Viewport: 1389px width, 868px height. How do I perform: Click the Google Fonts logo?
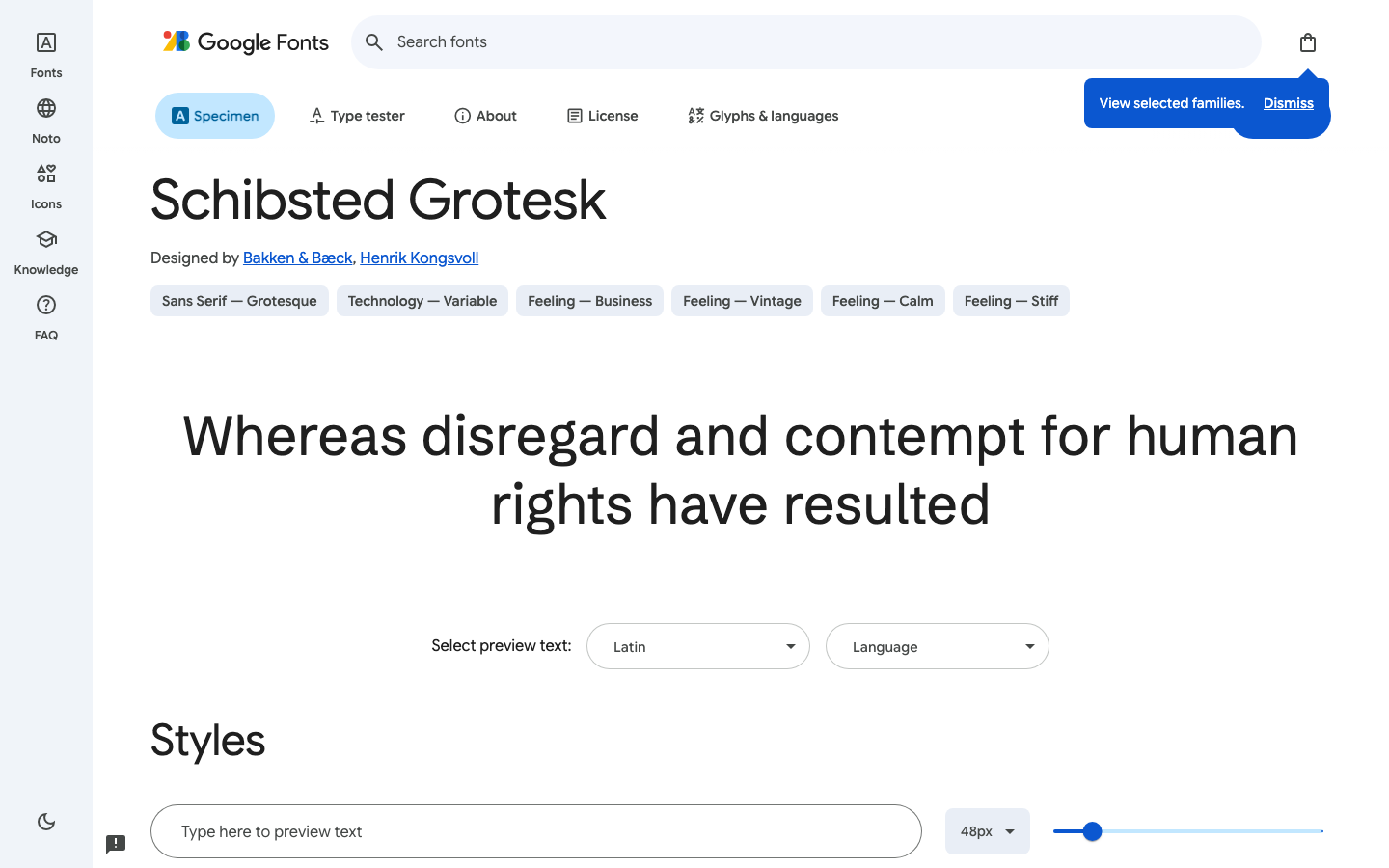click(245, 41)
